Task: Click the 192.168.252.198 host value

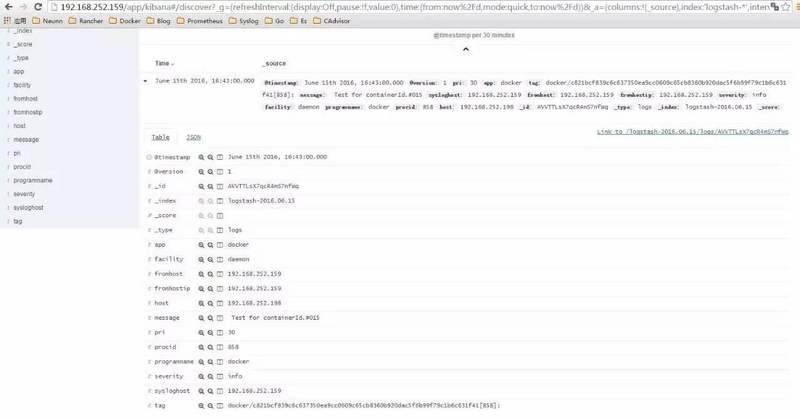Action: click(254, 303)
